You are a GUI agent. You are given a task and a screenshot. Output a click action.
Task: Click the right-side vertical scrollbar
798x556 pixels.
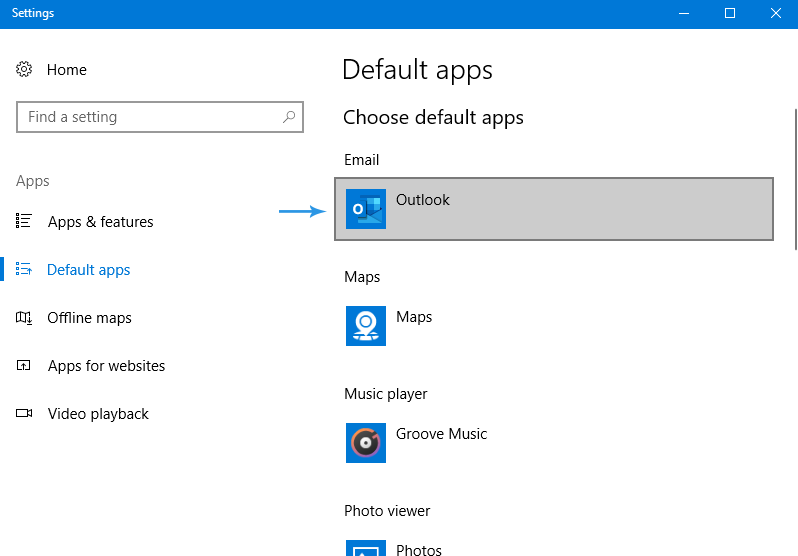point(795,179)
